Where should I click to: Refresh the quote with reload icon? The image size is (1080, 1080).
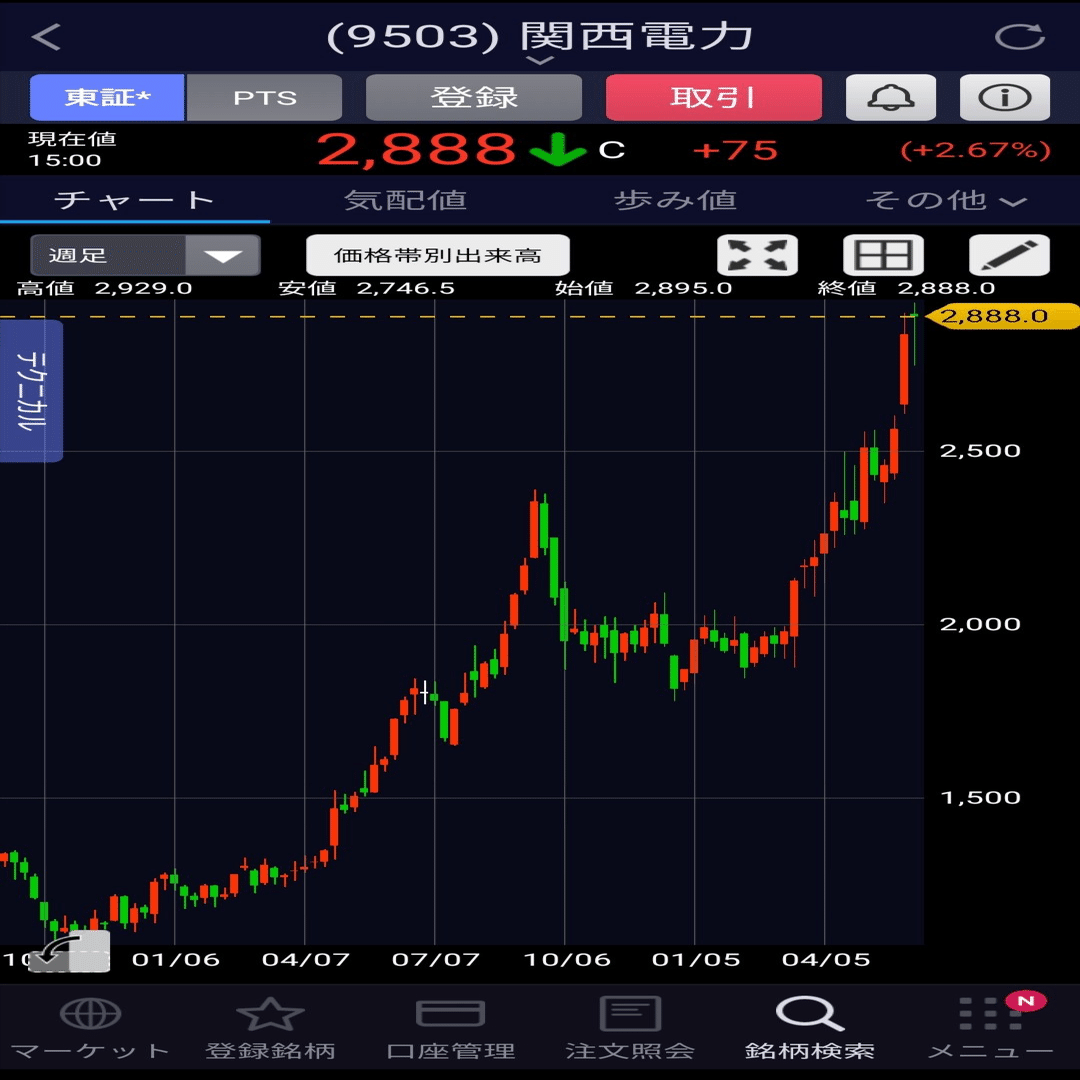click(x=1020, y=37)
